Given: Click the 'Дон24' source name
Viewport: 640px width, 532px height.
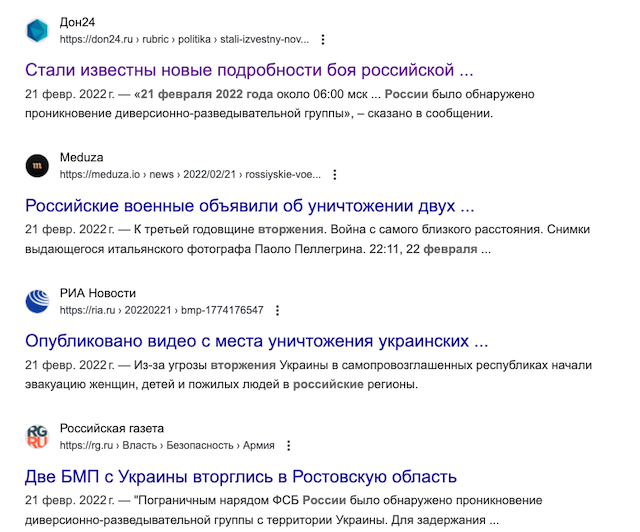Looking at the screenshot, I should point(77,22).
